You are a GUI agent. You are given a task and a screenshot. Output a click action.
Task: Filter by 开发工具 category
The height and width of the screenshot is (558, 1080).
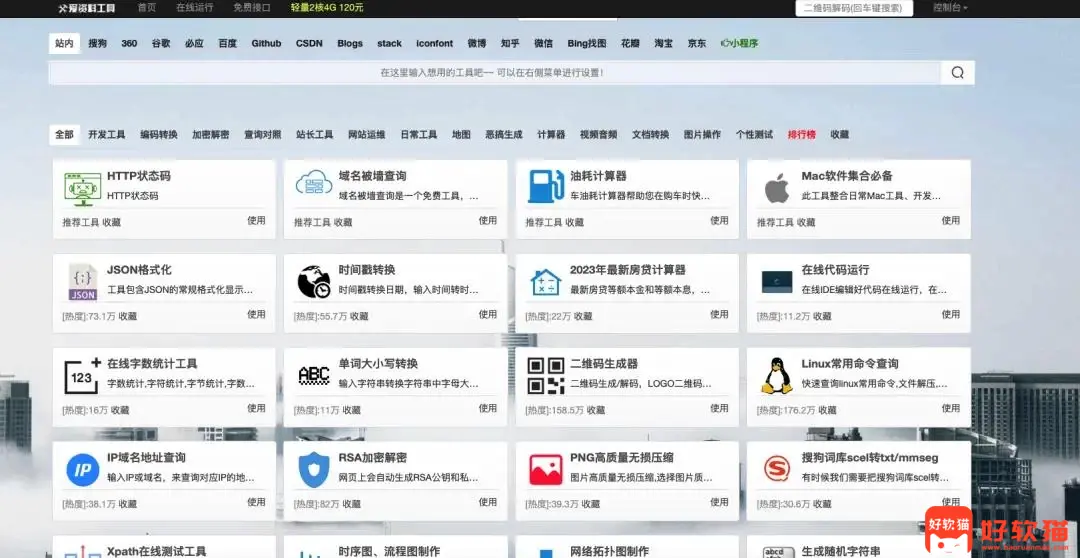(x=107, y=134)
